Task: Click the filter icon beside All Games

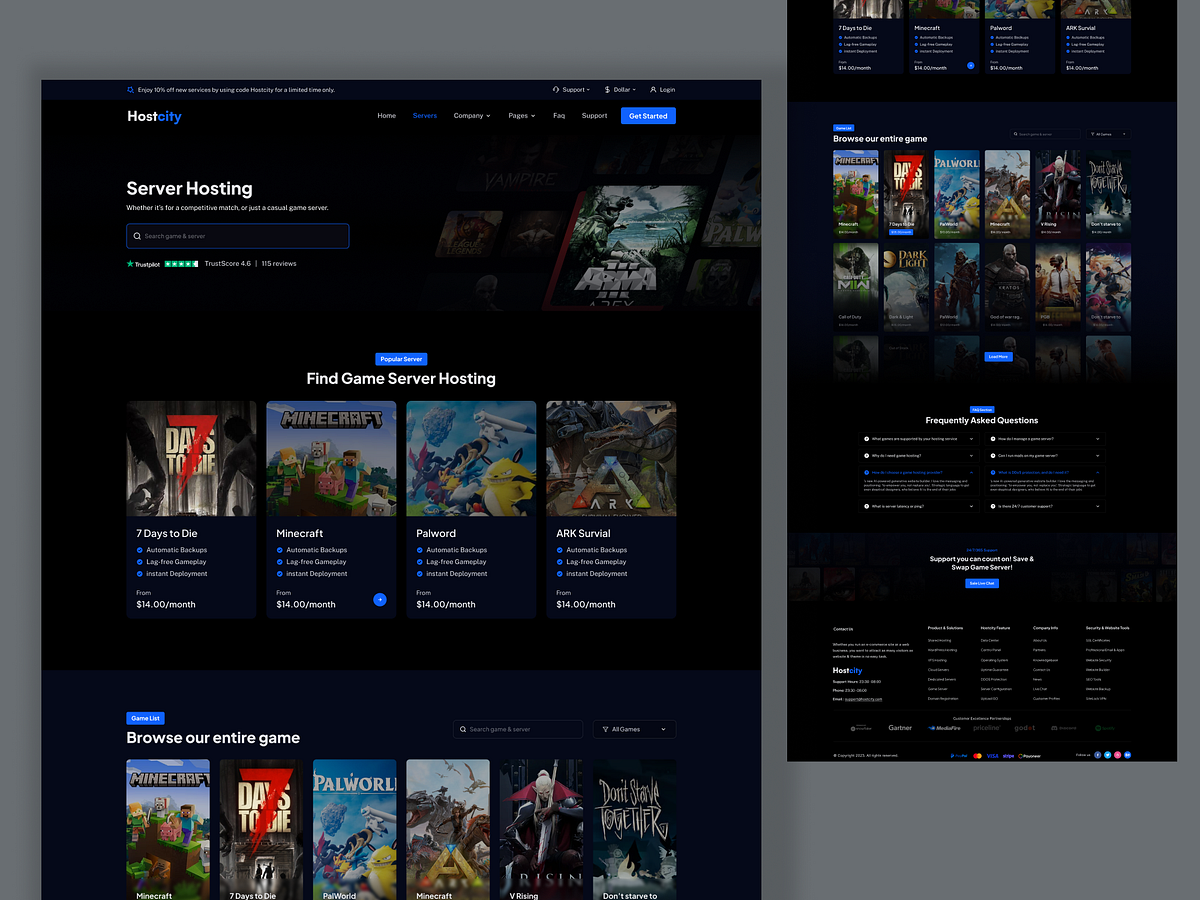Action: (x=608, y=729)
